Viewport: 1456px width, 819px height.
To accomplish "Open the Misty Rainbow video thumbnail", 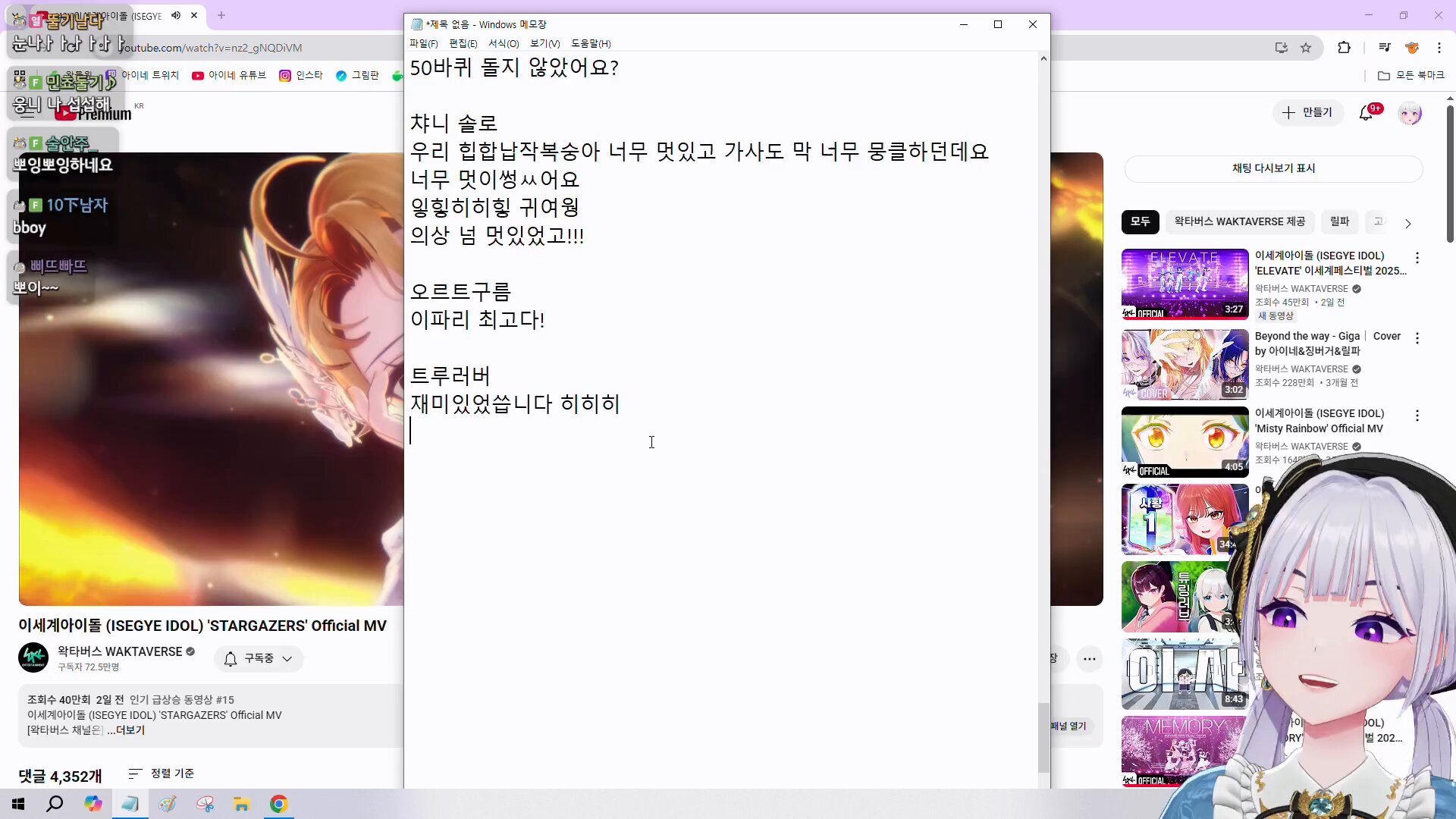I will 1185,442.
